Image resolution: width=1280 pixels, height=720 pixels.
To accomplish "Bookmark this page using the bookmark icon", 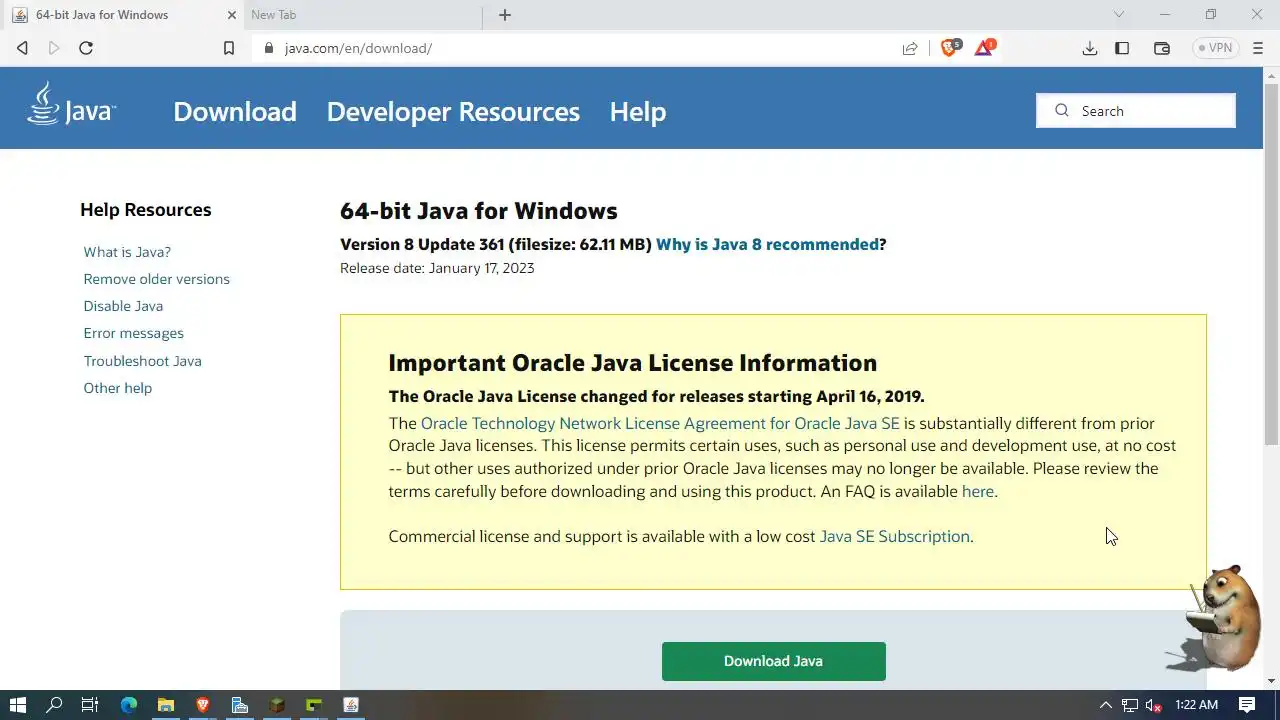I will (229, 48).
